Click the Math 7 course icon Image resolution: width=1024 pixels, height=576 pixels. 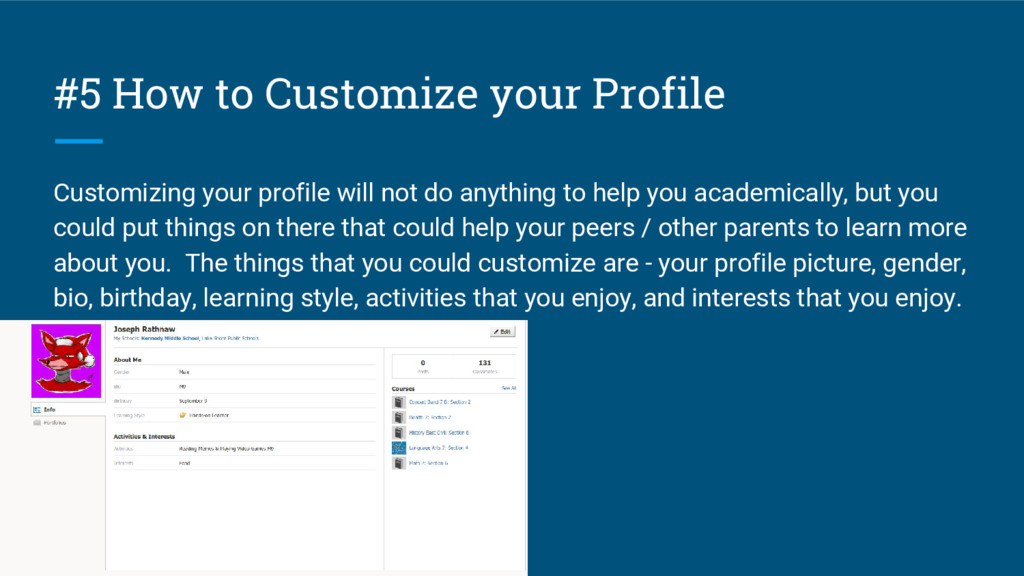pyautogui.click(x=398, y=464)
